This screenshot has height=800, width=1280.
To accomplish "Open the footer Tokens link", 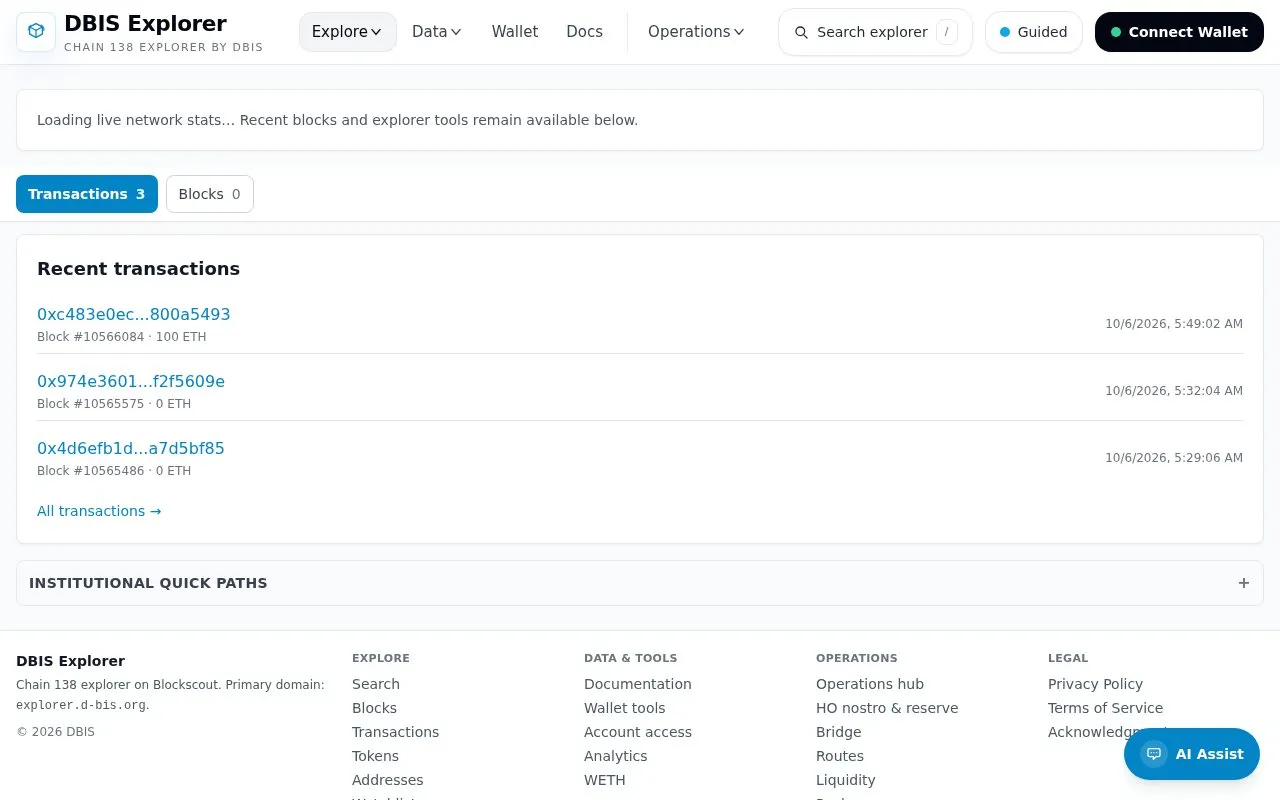I will tap(375, 756).
